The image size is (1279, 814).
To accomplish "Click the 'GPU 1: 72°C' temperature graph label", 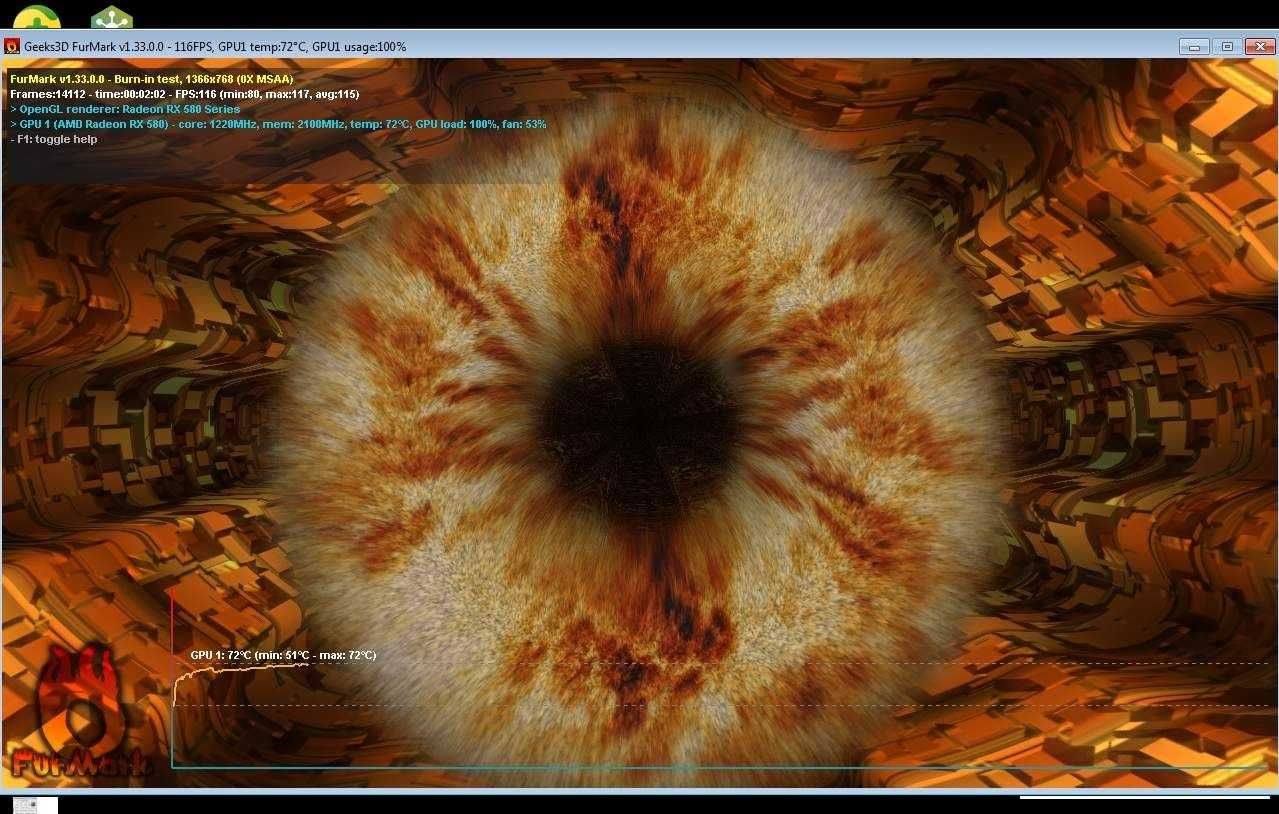I will pos(283,655).
